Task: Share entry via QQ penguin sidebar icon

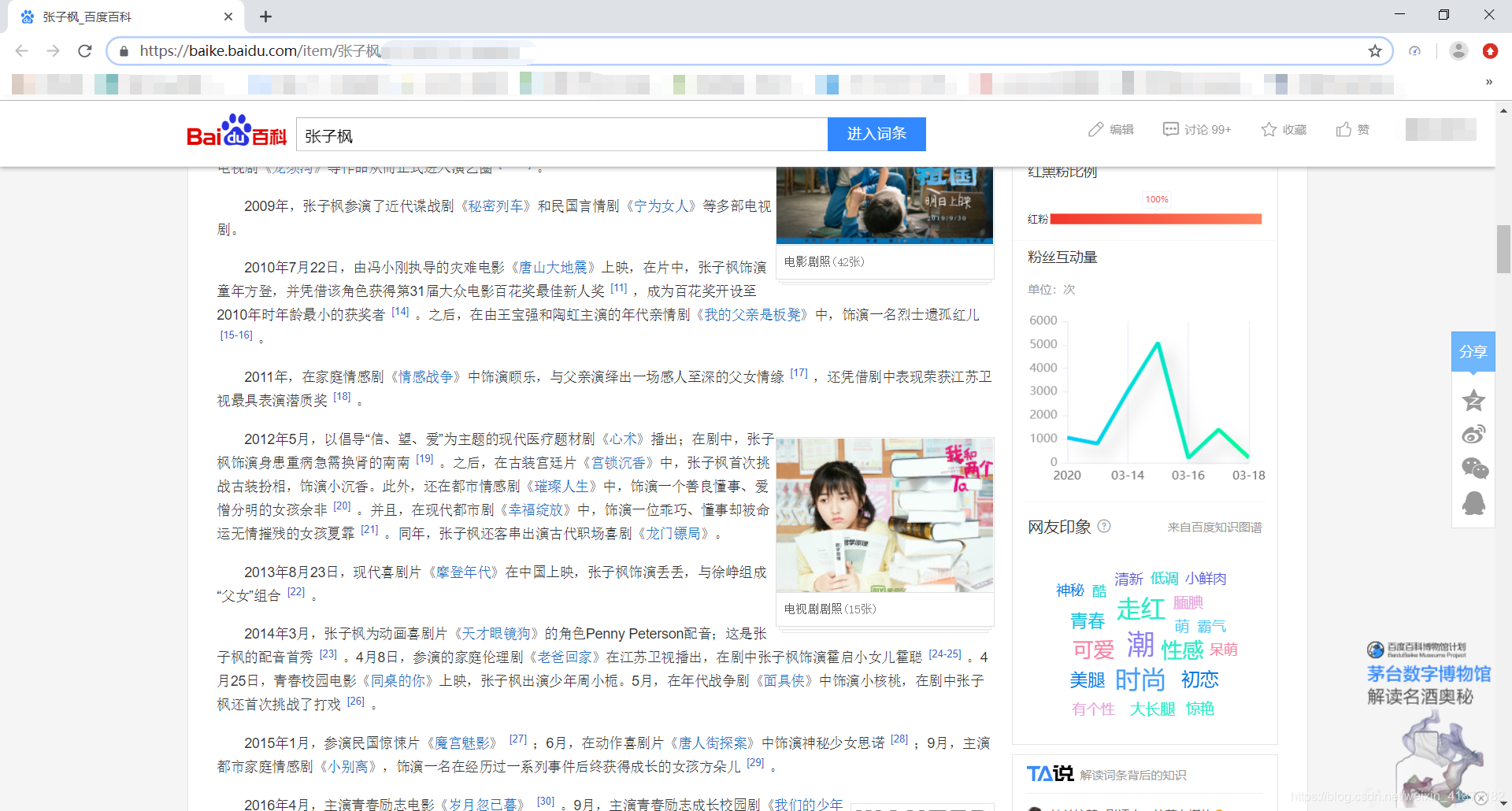Action: click(1473, 502)
